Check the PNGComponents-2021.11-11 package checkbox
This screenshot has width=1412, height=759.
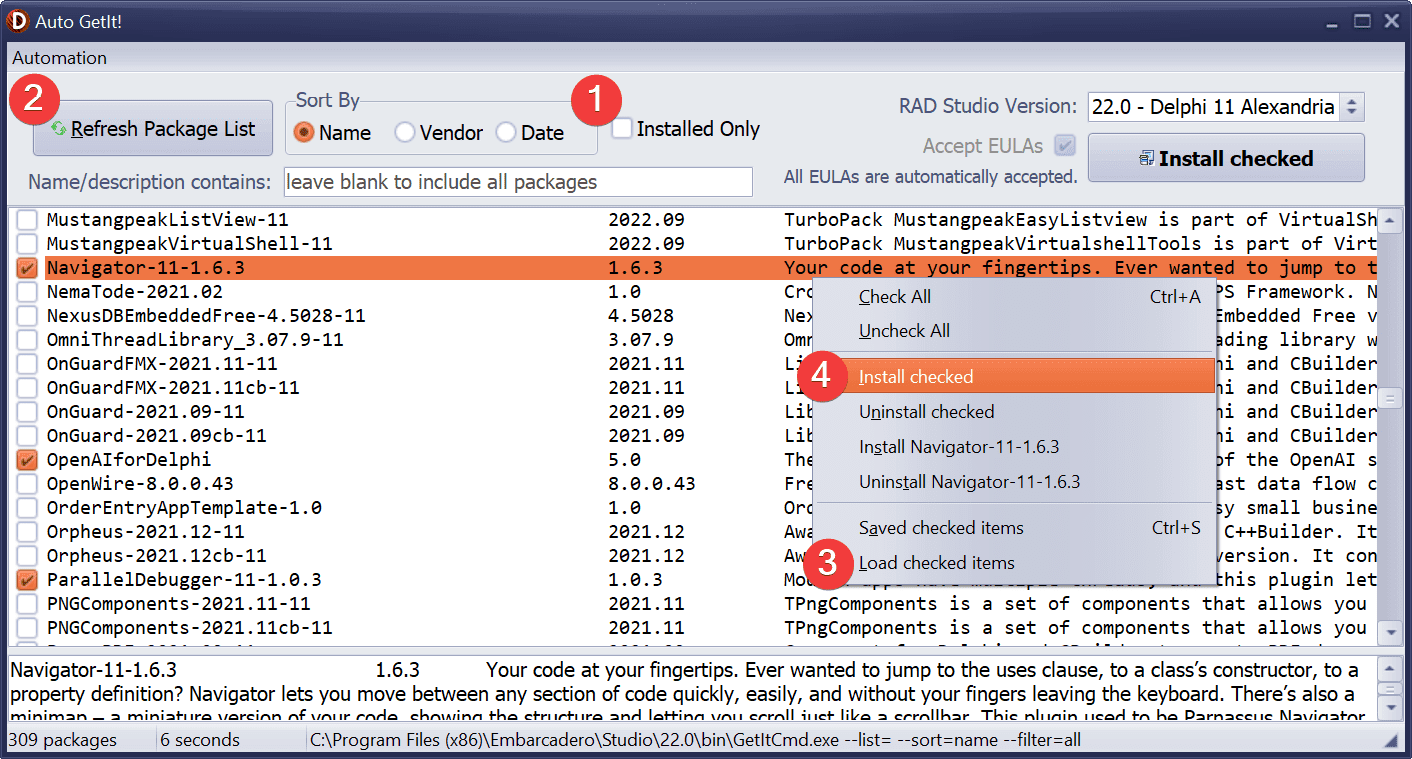click(27, 604)
